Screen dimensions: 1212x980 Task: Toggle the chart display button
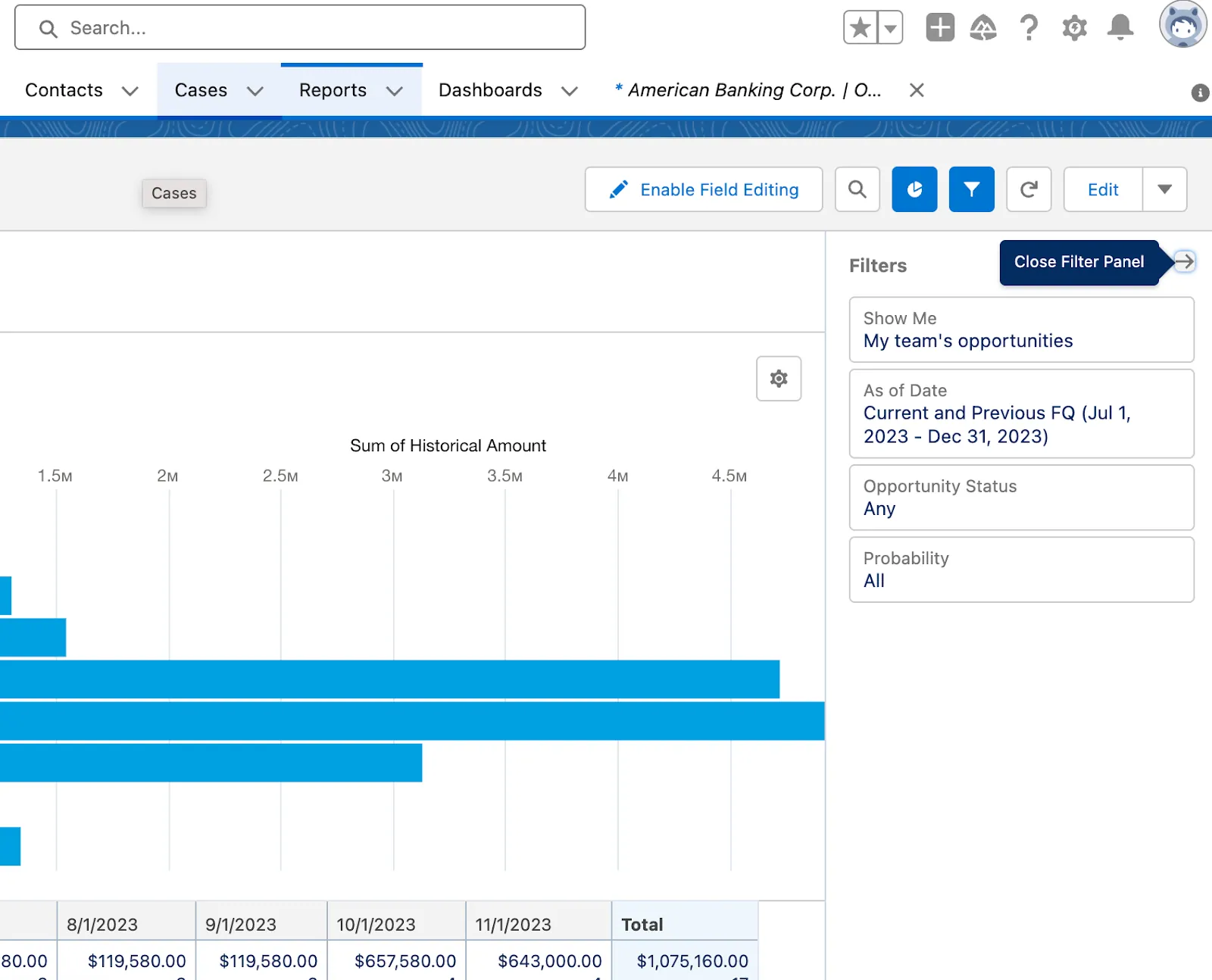(x=914, y=189)
